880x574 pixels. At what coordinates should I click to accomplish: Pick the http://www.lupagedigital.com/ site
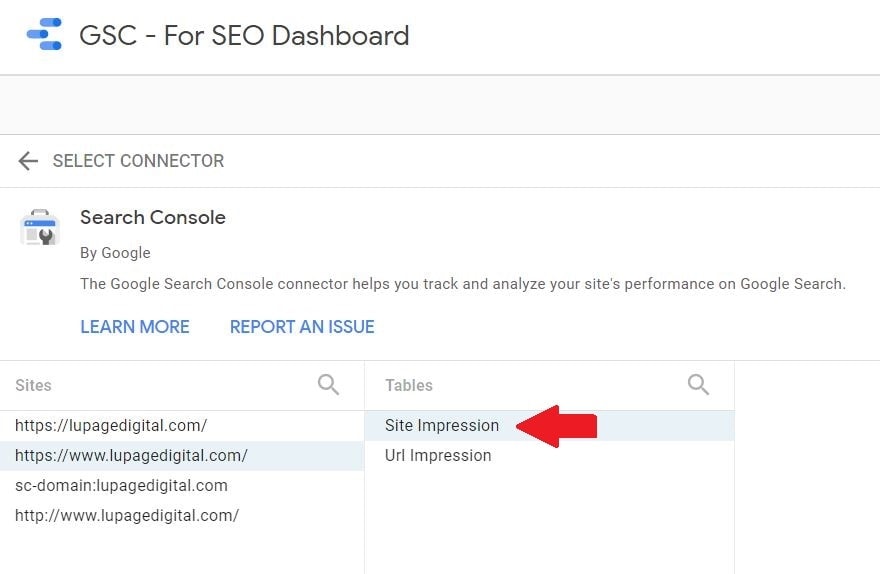(182, 515)
